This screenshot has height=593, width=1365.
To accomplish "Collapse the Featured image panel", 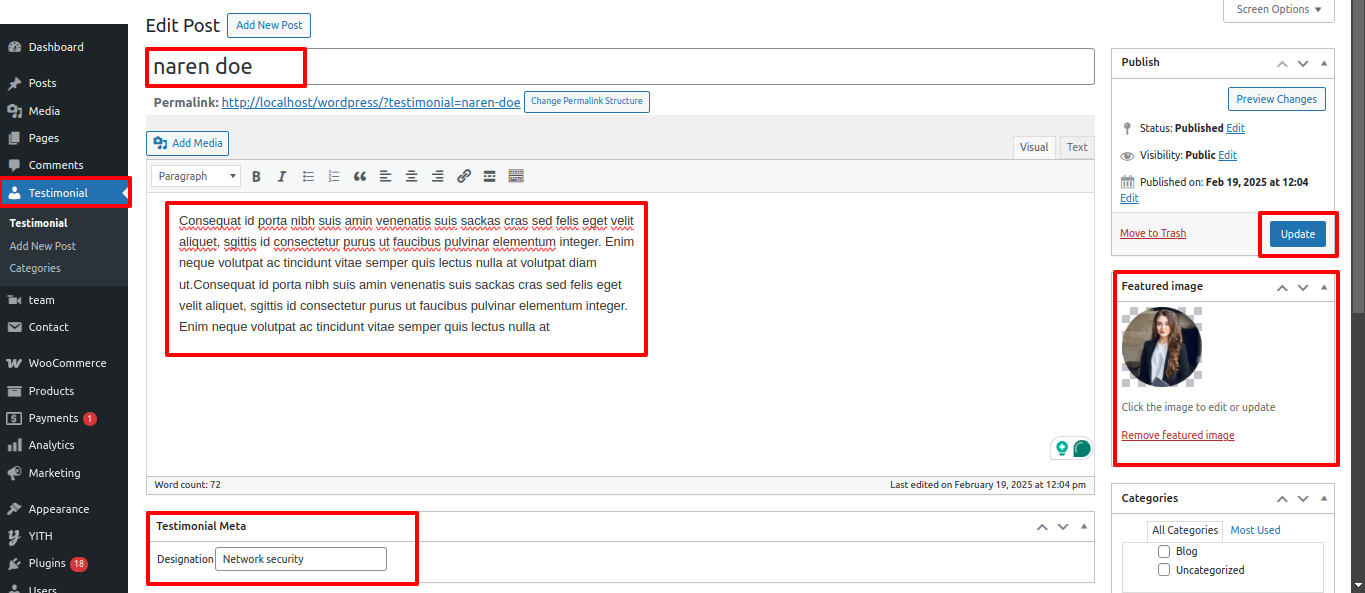I will pyautogui.click(x=1324, y=287).
